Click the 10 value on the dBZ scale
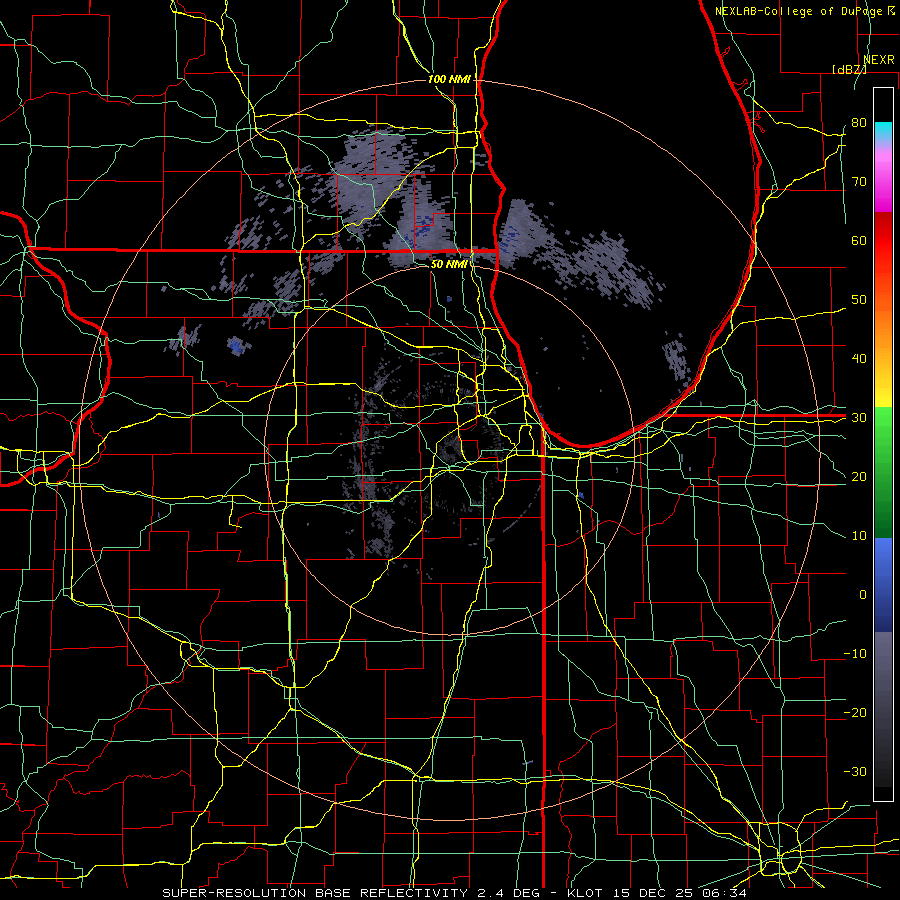900x900 pixels. pyautogui.click(x=859, y=536)
